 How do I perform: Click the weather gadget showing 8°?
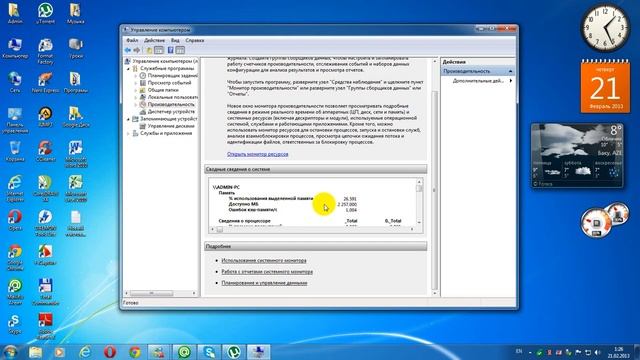click(x=577, y=156)
